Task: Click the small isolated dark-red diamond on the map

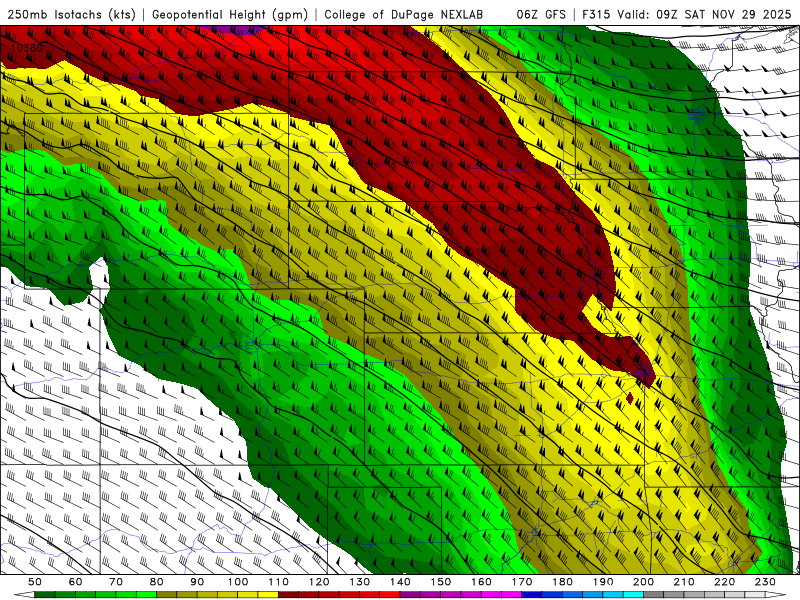Action: pyautogui.click(x=630, y=398)
